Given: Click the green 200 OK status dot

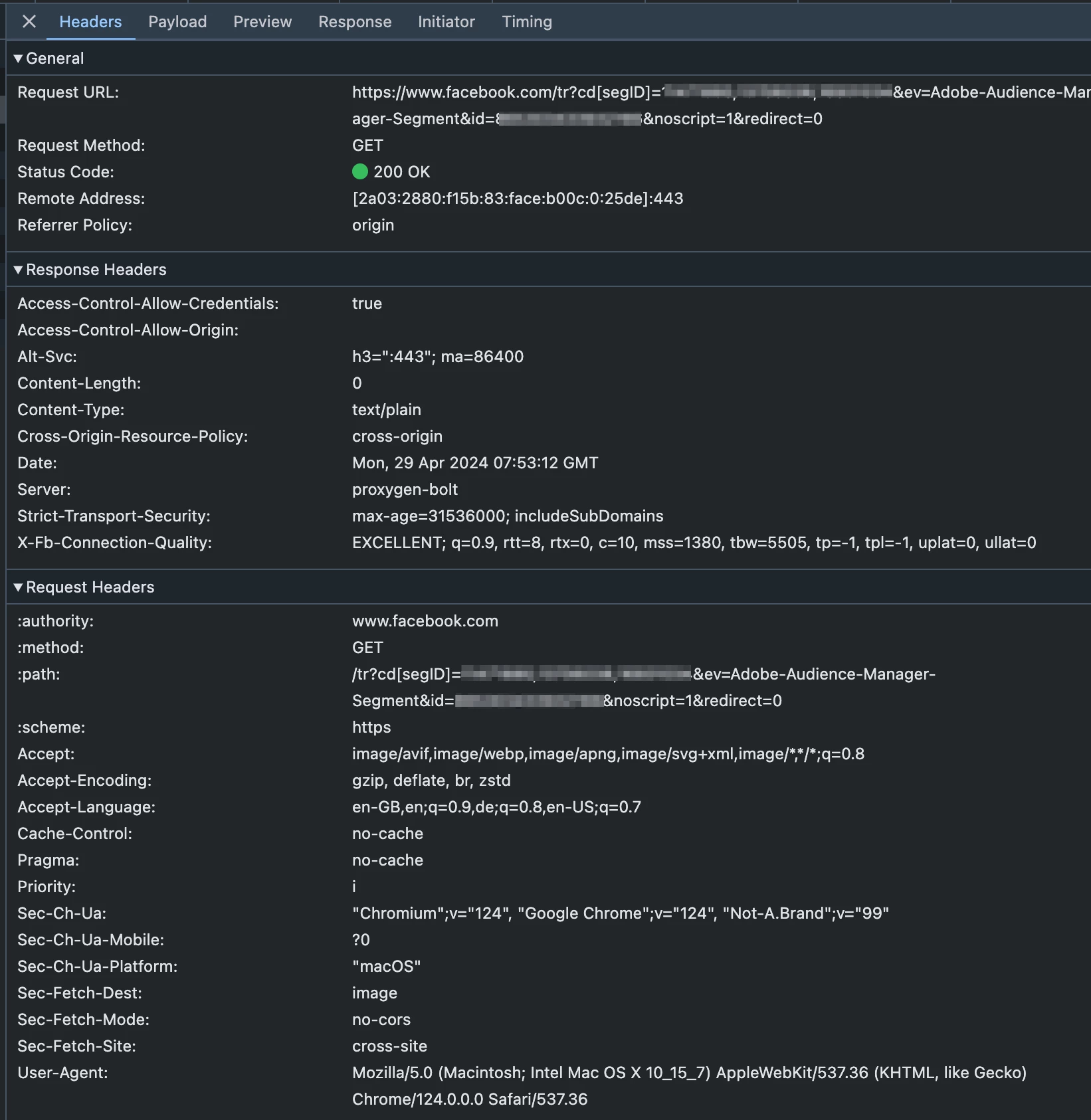Looking at the screenshot, I should tap(359, 172).
